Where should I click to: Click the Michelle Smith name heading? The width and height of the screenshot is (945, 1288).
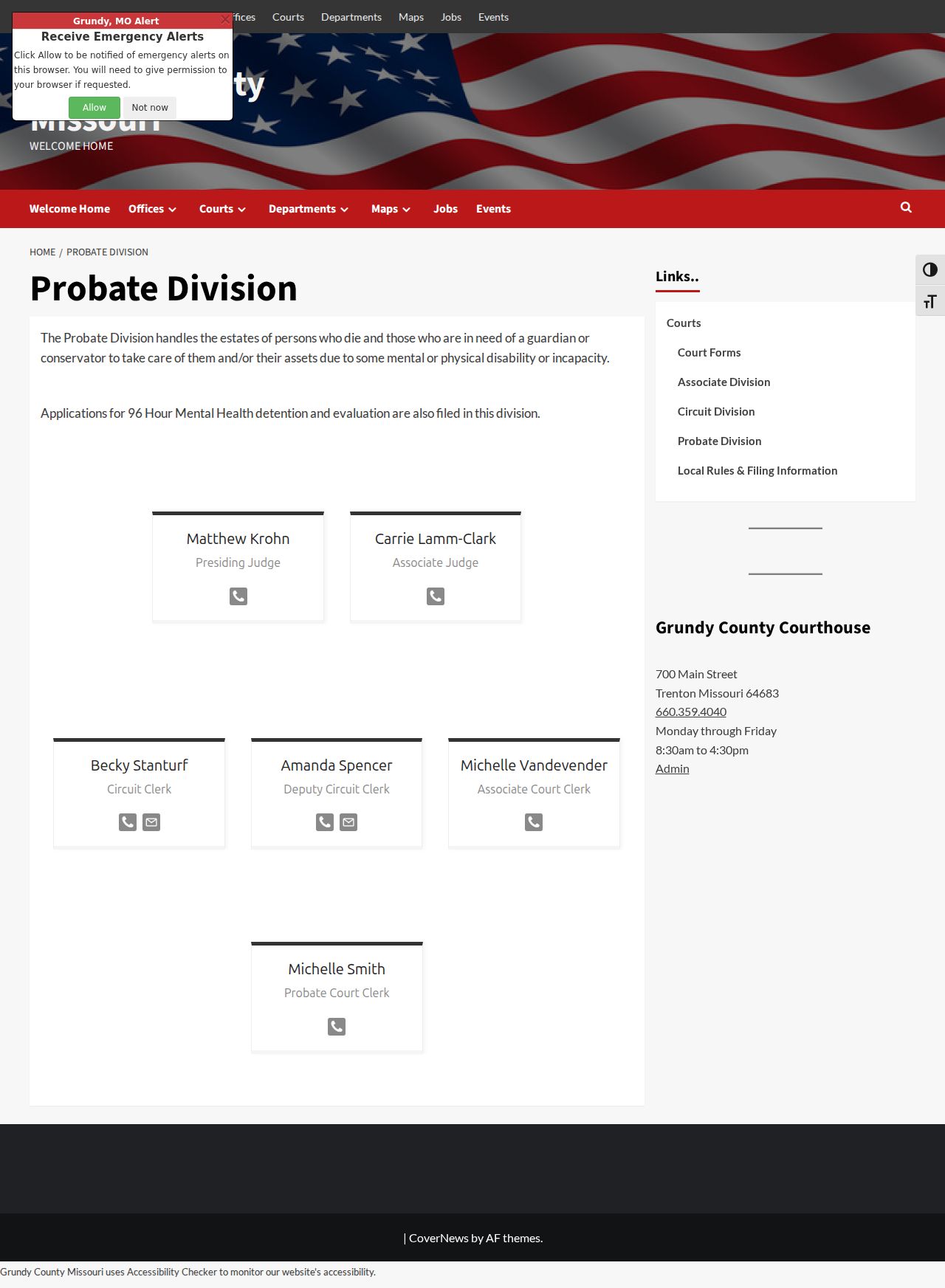click(x=337, y=969)
